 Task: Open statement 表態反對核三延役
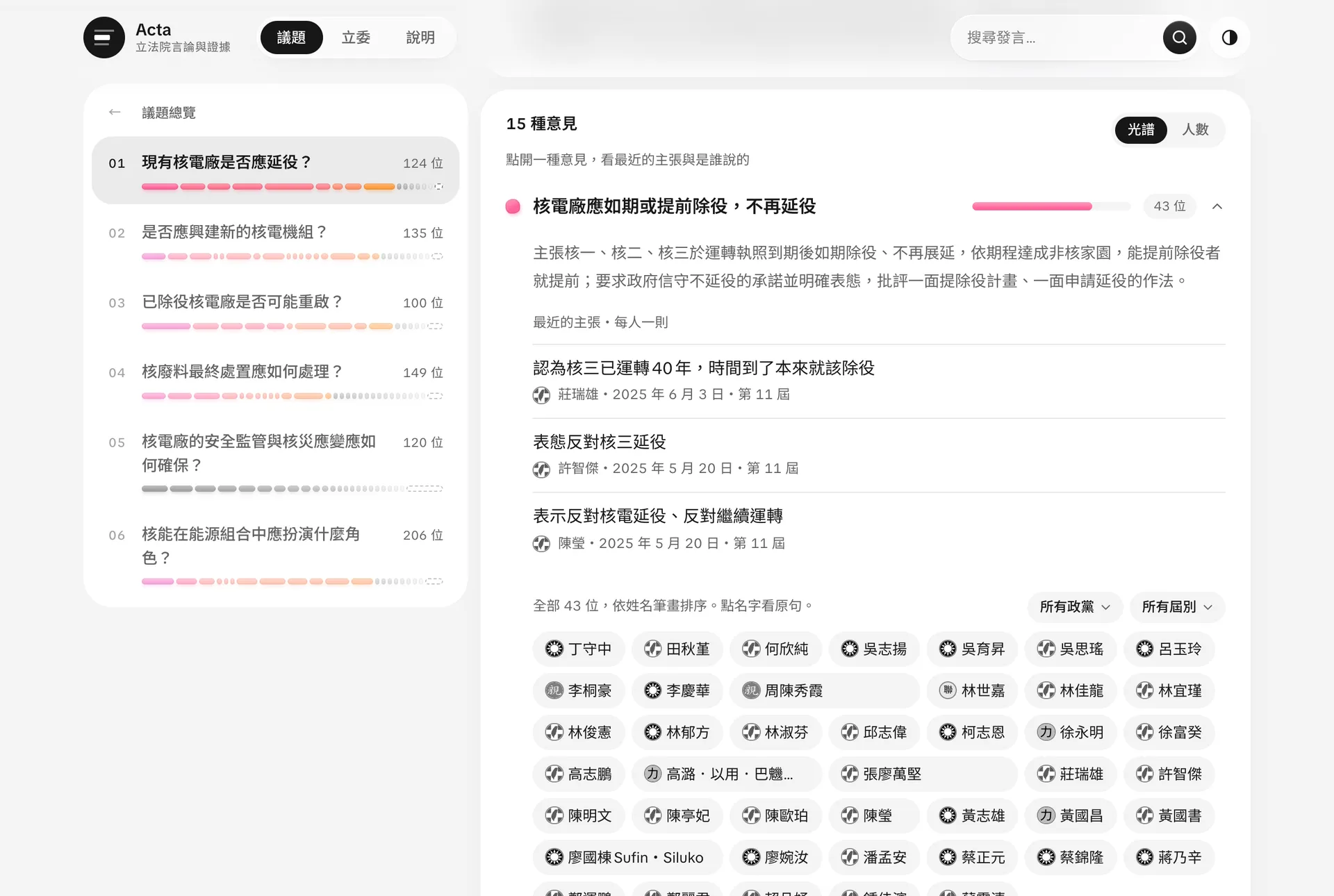(879, 455)
